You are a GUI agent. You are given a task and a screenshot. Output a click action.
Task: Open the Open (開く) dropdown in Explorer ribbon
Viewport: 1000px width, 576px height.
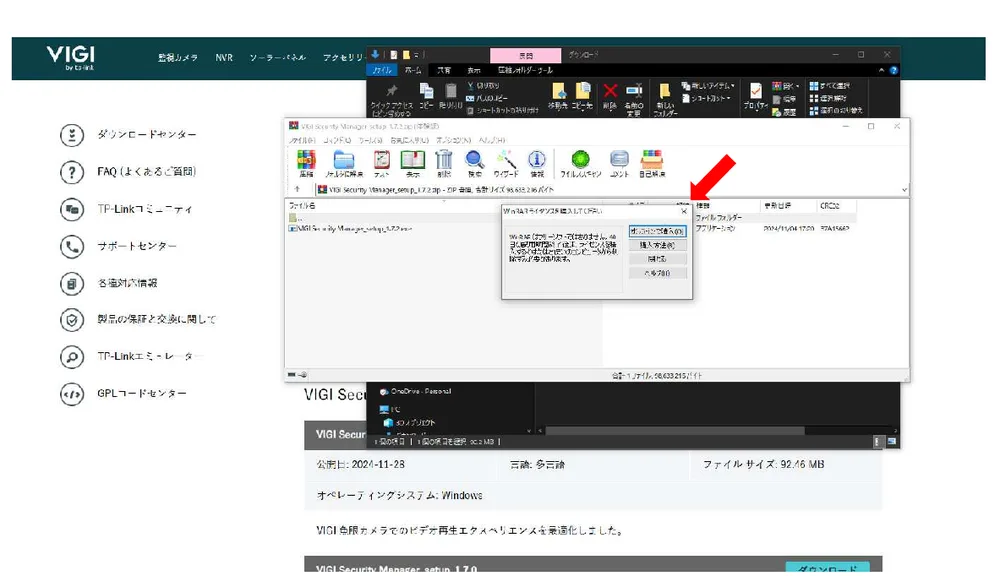(785, 85)
